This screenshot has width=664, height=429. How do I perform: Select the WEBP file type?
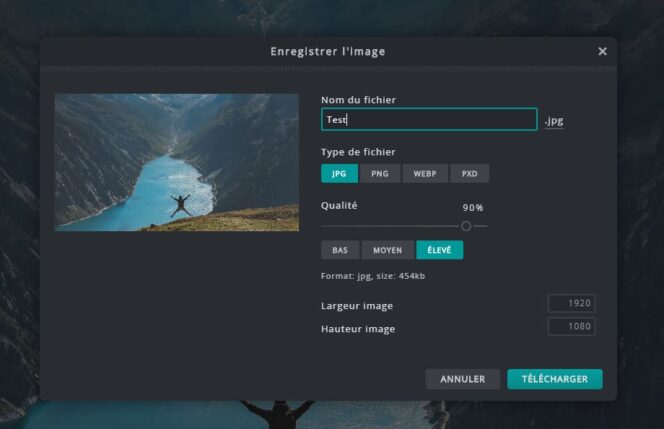pos(425,174)
